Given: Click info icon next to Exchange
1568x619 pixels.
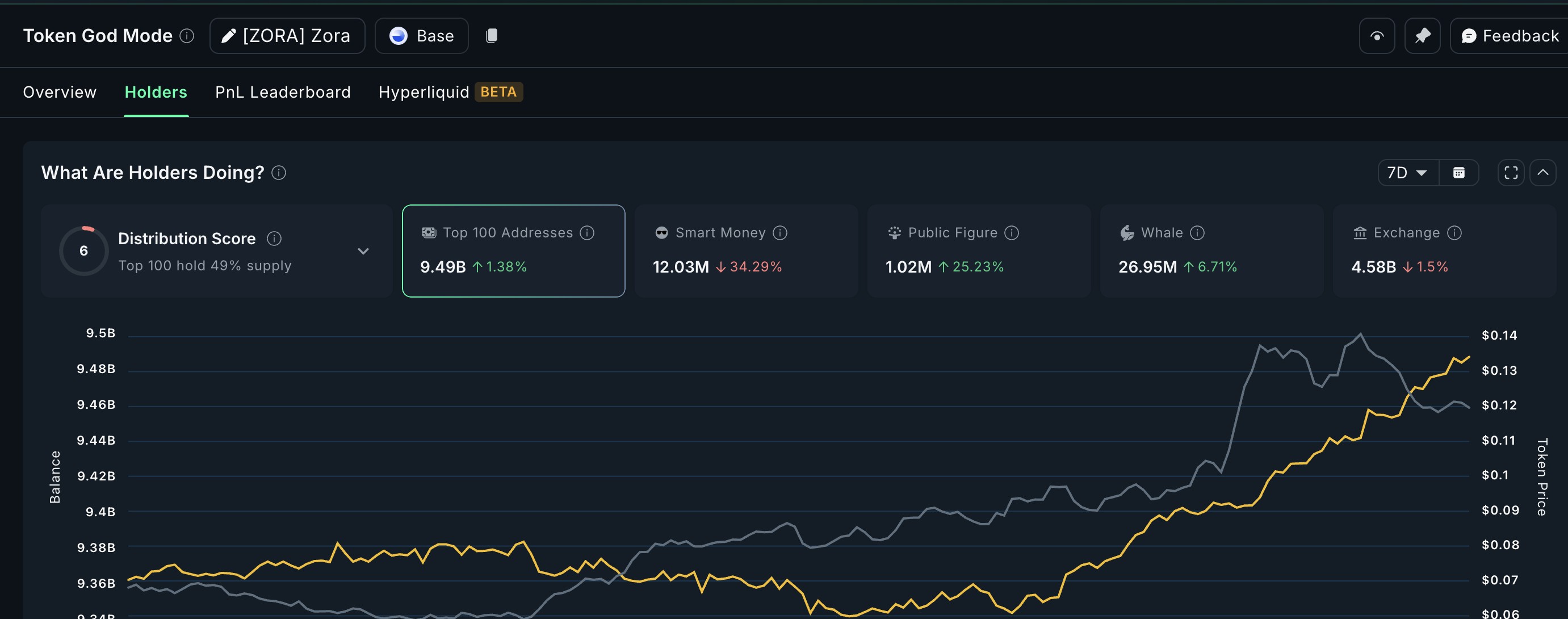Looking at the screenshot, I should 1454,233.
